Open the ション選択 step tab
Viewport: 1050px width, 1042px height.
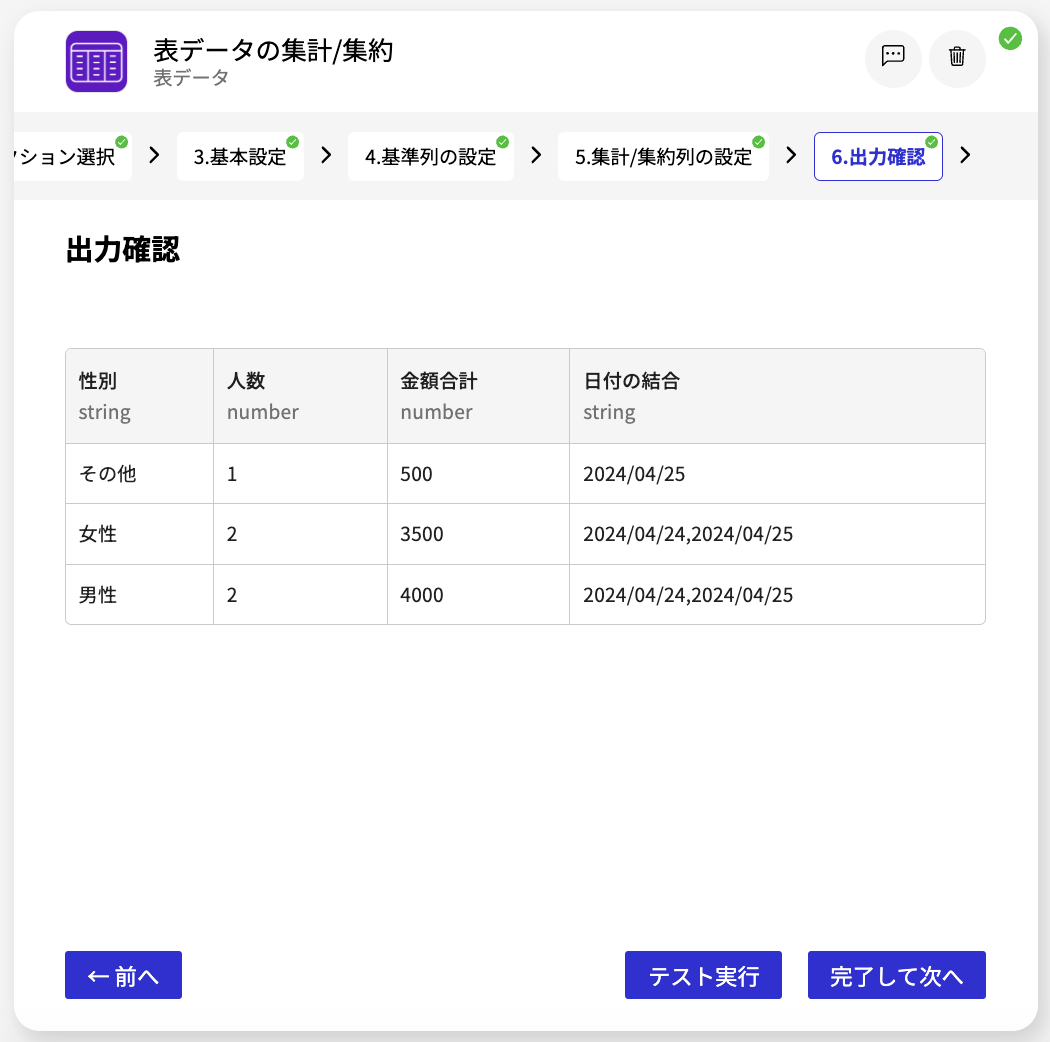(71, 157)
